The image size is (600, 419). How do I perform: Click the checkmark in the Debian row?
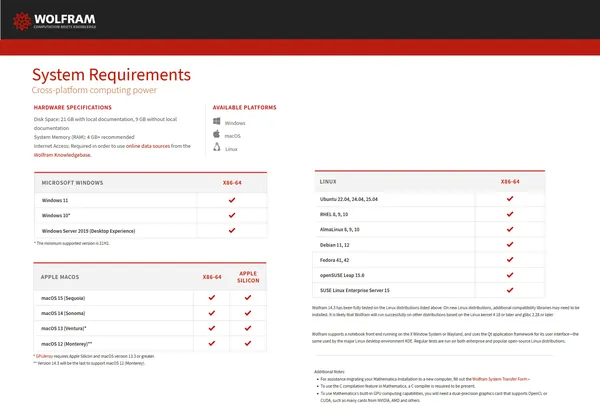click(510, 244)
